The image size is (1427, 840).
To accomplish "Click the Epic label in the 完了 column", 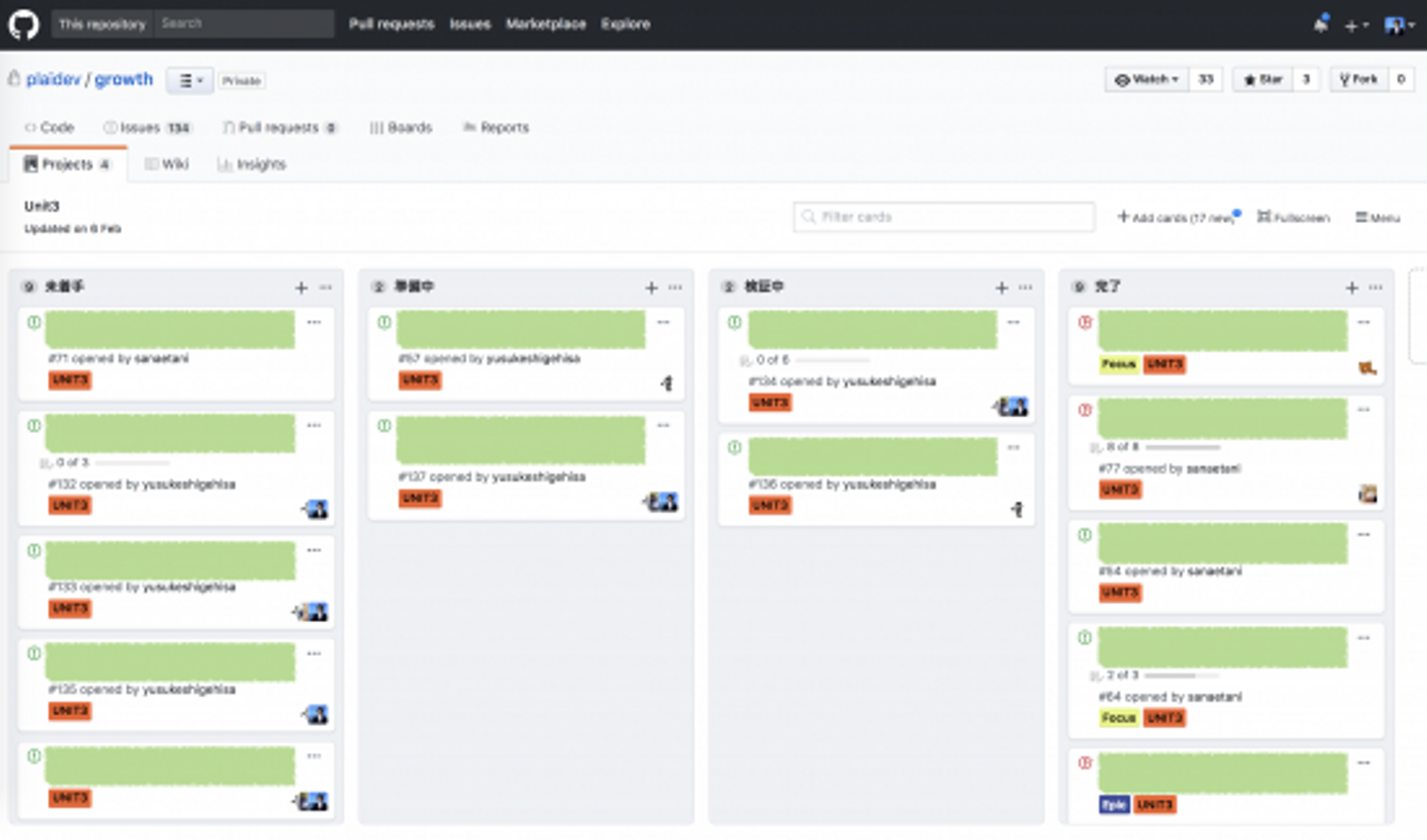I will coord(1114,804).
